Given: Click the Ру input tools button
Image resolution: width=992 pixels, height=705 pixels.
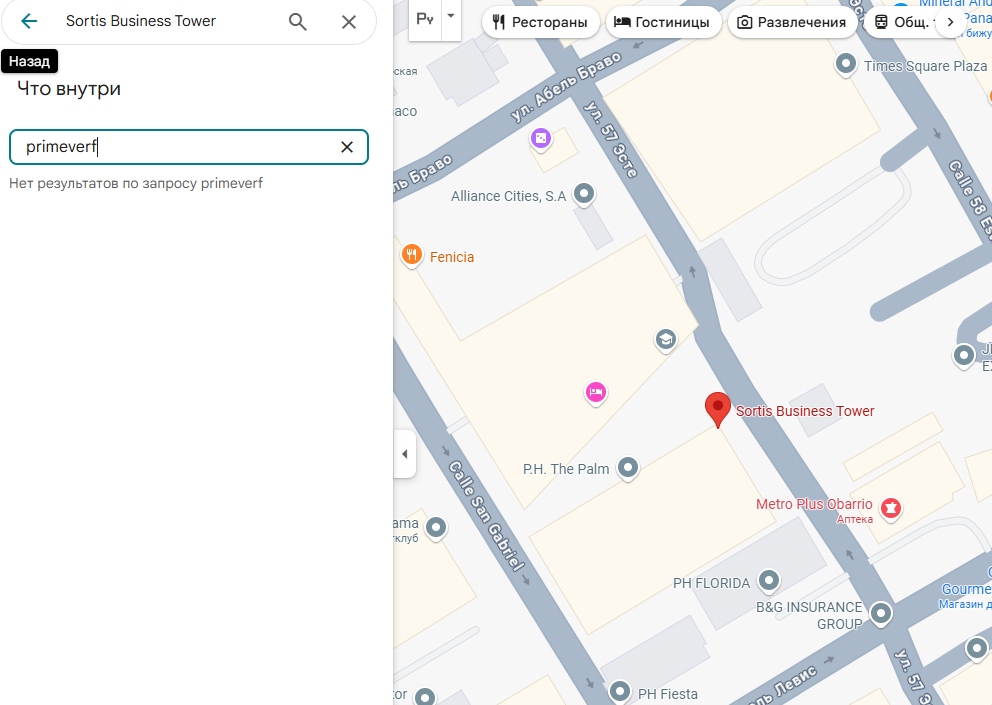Looking at the screenshot, I should (425, 18).
